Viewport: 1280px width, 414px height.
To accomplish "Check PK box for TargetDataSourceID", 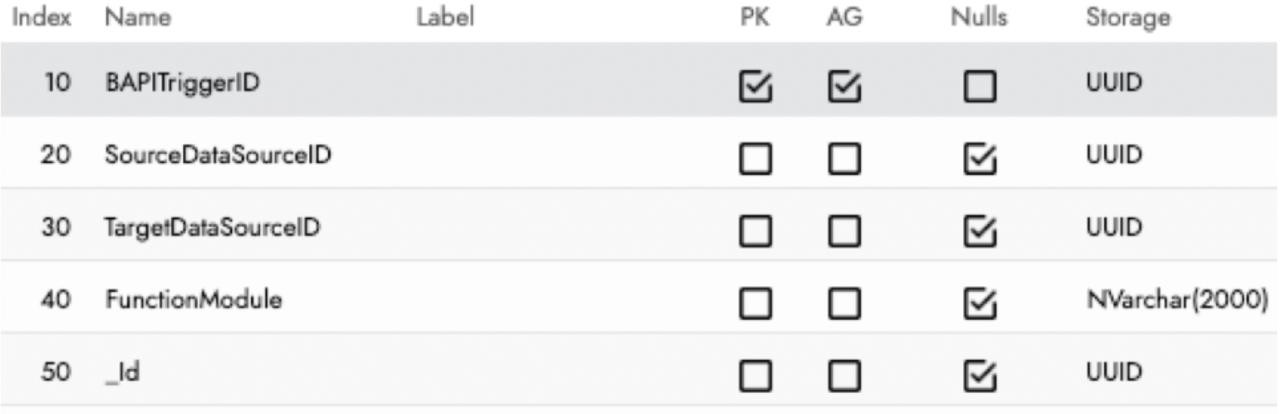I will click(754, 232).
